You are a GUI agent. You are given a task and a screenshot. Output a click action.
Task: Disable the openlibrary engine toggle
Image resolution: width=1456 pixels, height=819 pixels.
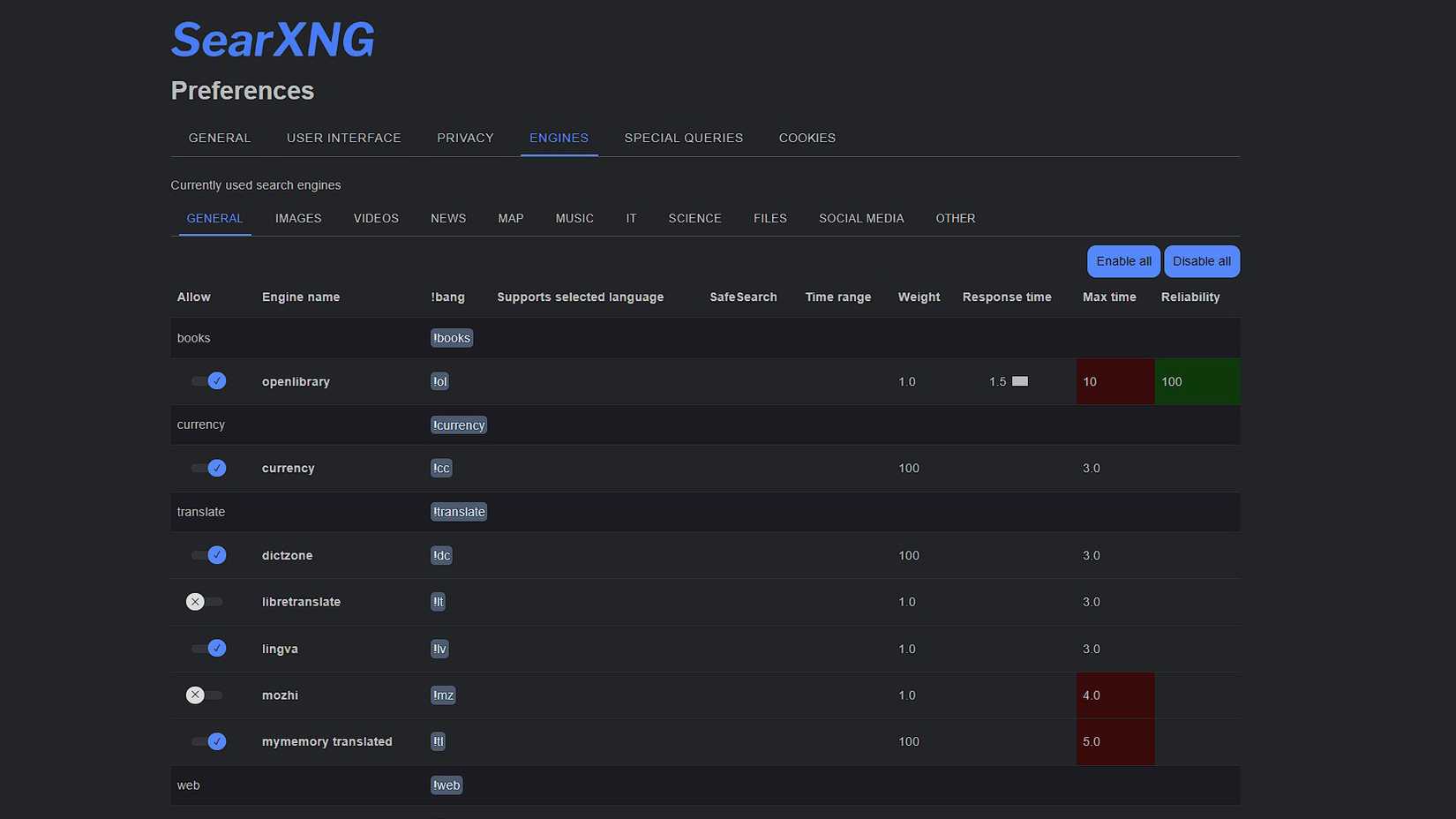tap(208, 380)
